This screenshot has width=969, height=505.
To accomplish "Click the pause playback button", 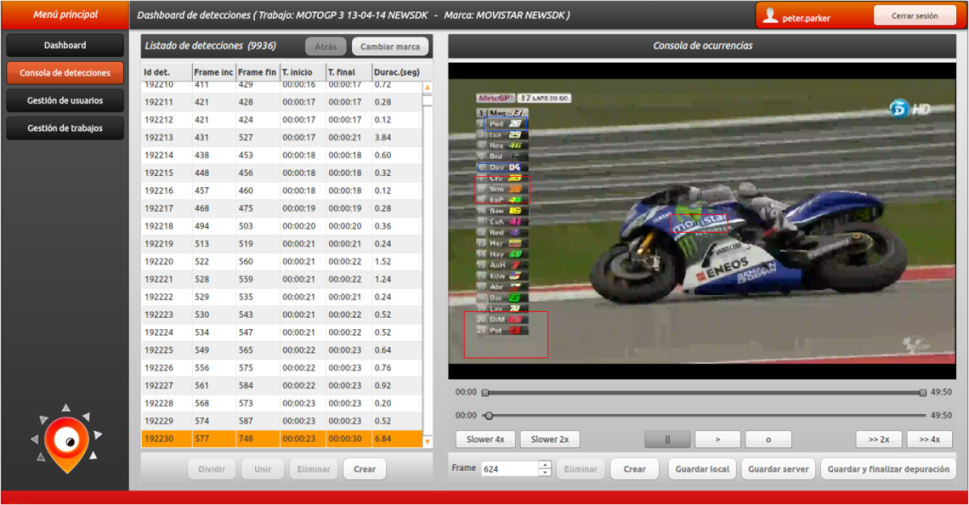I will (667, 440).
